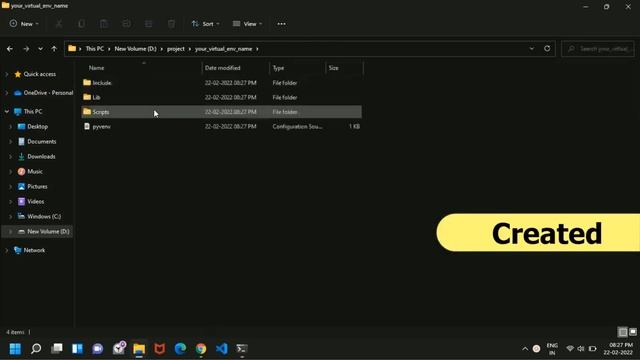The height and width of the screenshot is (360, 640).
Task: Select the Include folder
Action: click(222, 83)
